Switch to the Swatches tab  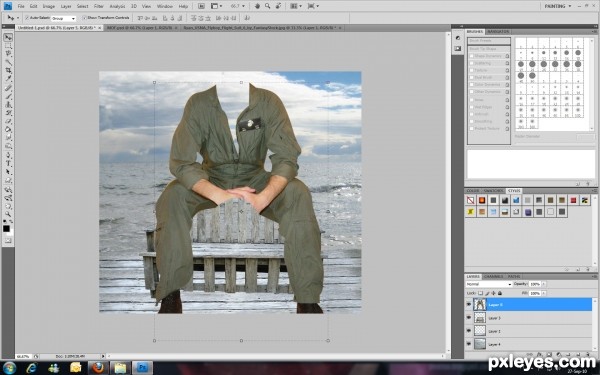[x=494, y=191]
